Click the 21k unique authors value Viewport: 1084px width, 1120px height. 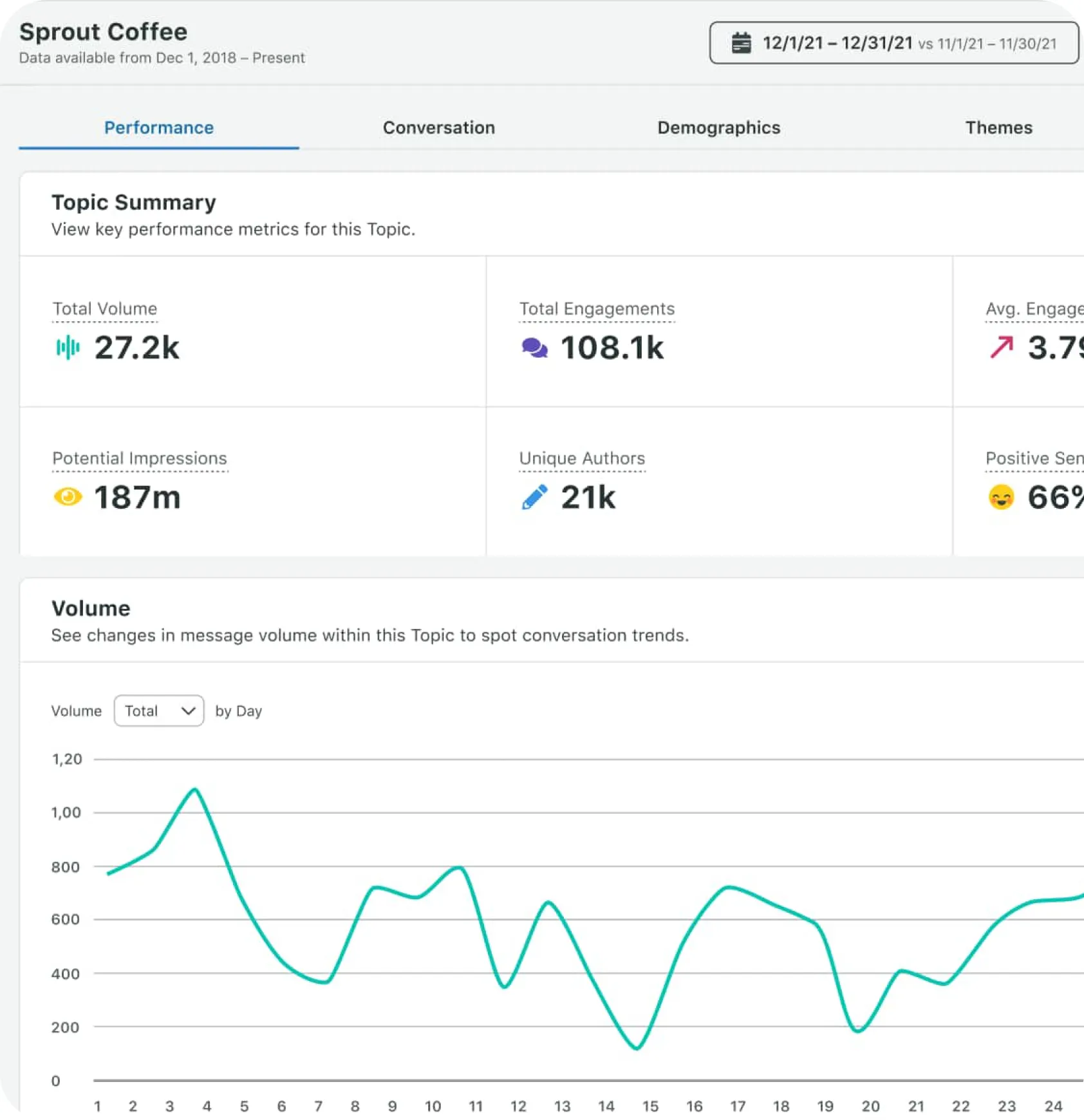[588, 498]
